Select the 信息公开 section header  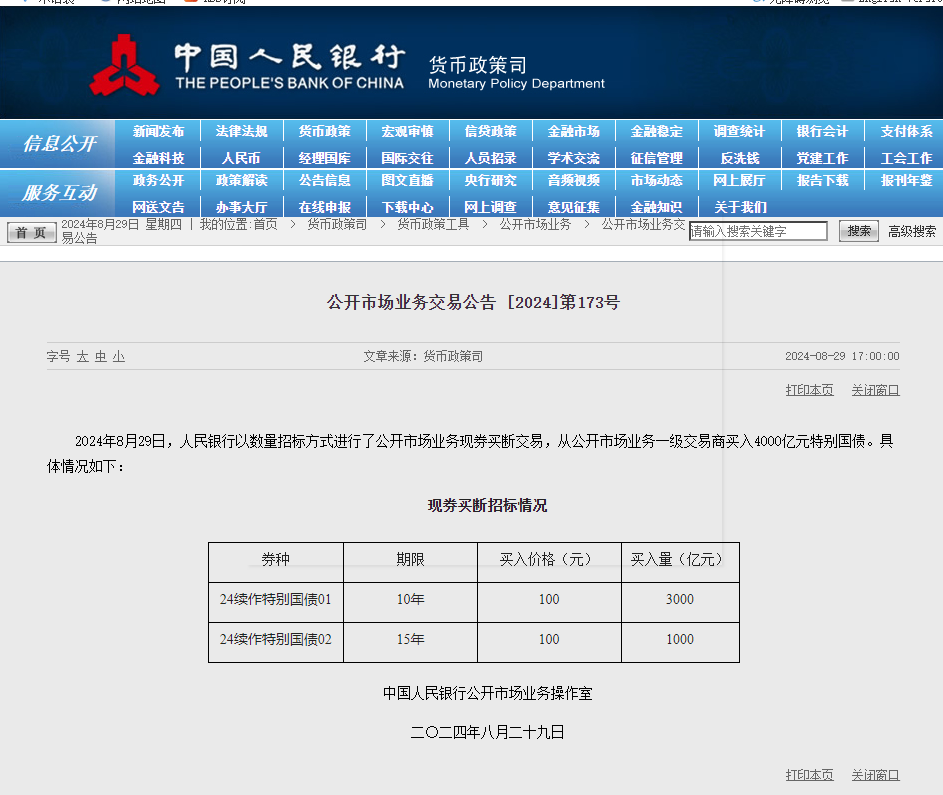59,144
